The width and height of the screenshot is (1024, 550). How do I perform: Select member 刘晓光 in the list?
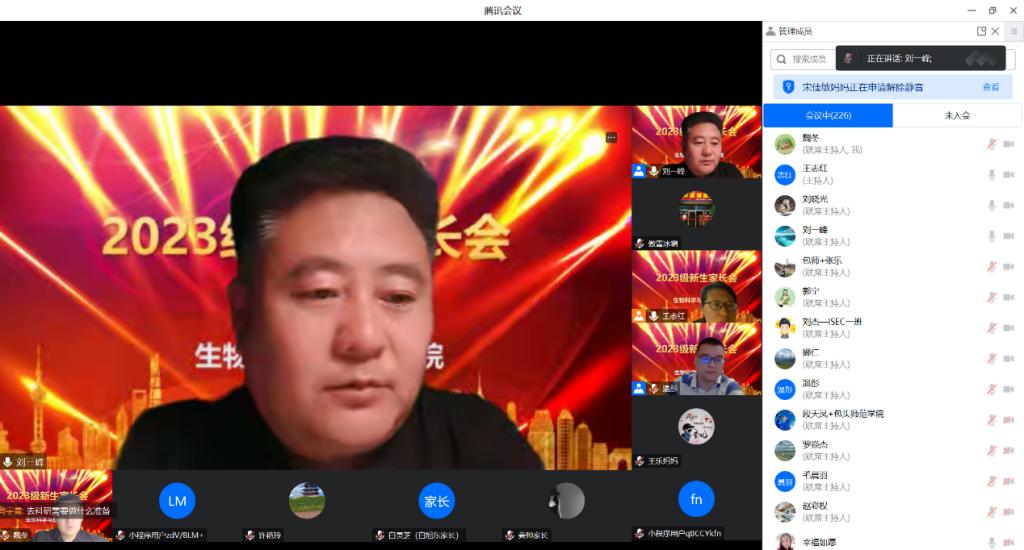[893, 205]
